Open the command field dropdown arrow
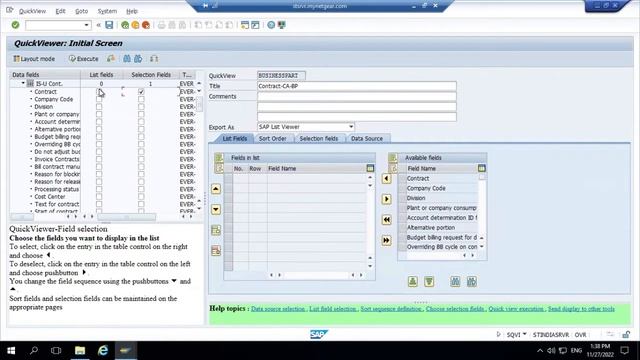 (x=86, y=25)
